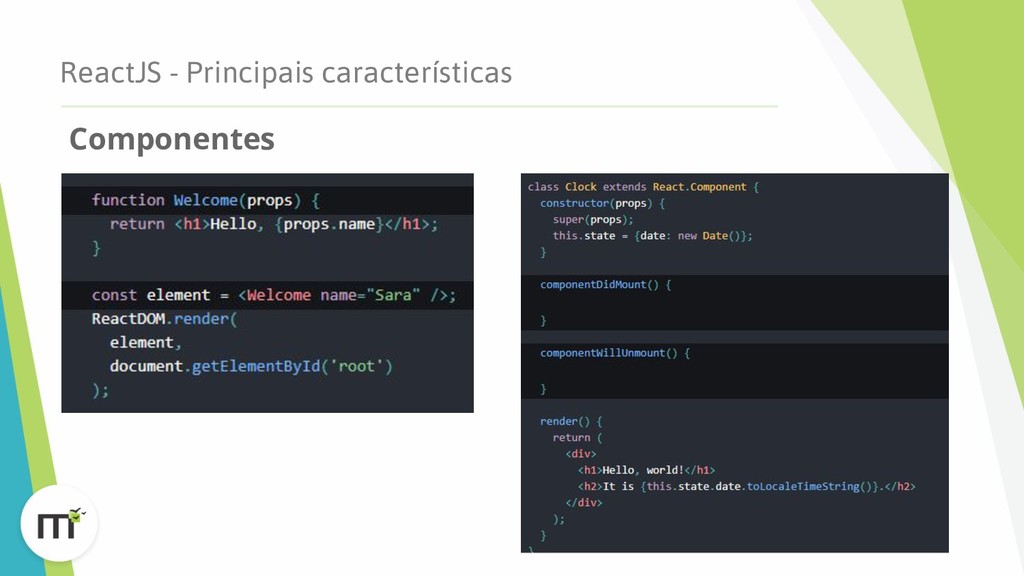Image resolution: width=1024 pixels, height=576 pixels.
Task: Click the round logo icon on the slide
Action: [59, 523]
